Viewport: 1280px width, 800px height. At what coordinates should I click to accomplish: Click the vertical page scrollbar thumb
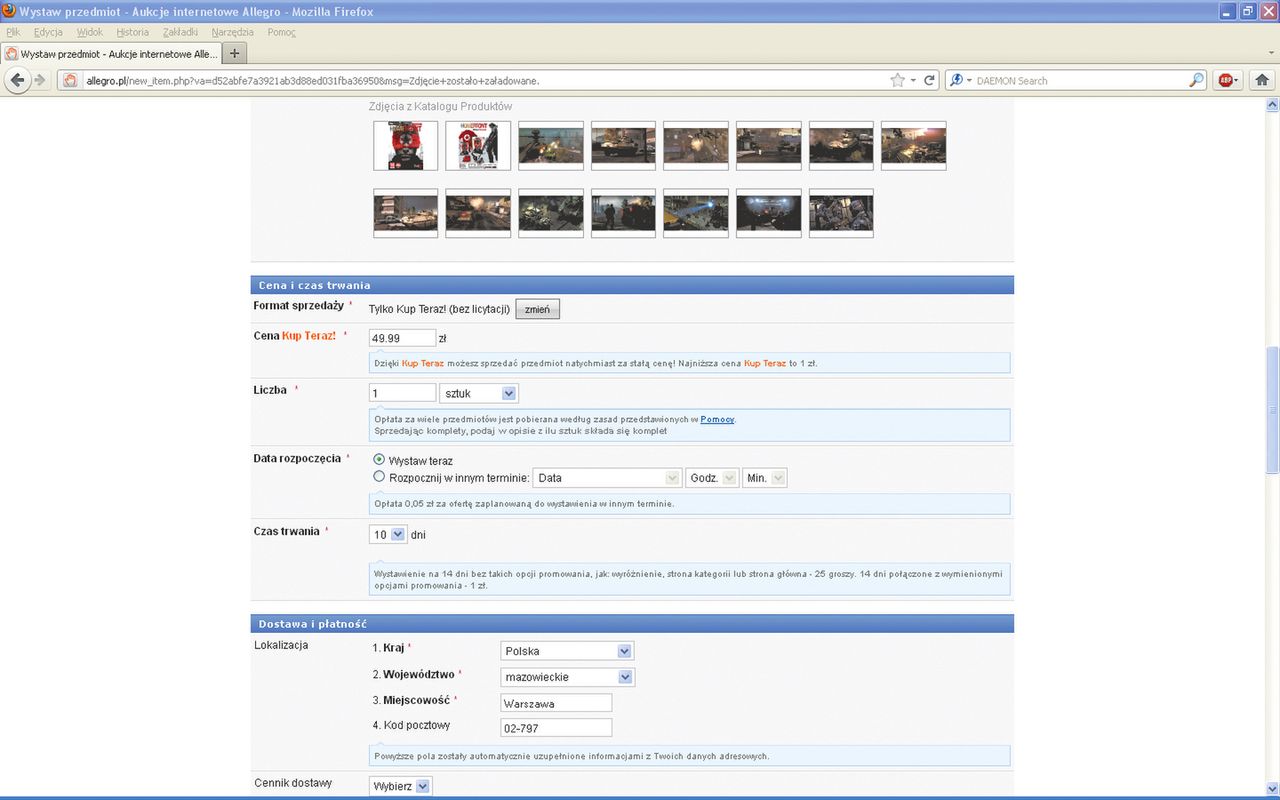coord(1272,410)
